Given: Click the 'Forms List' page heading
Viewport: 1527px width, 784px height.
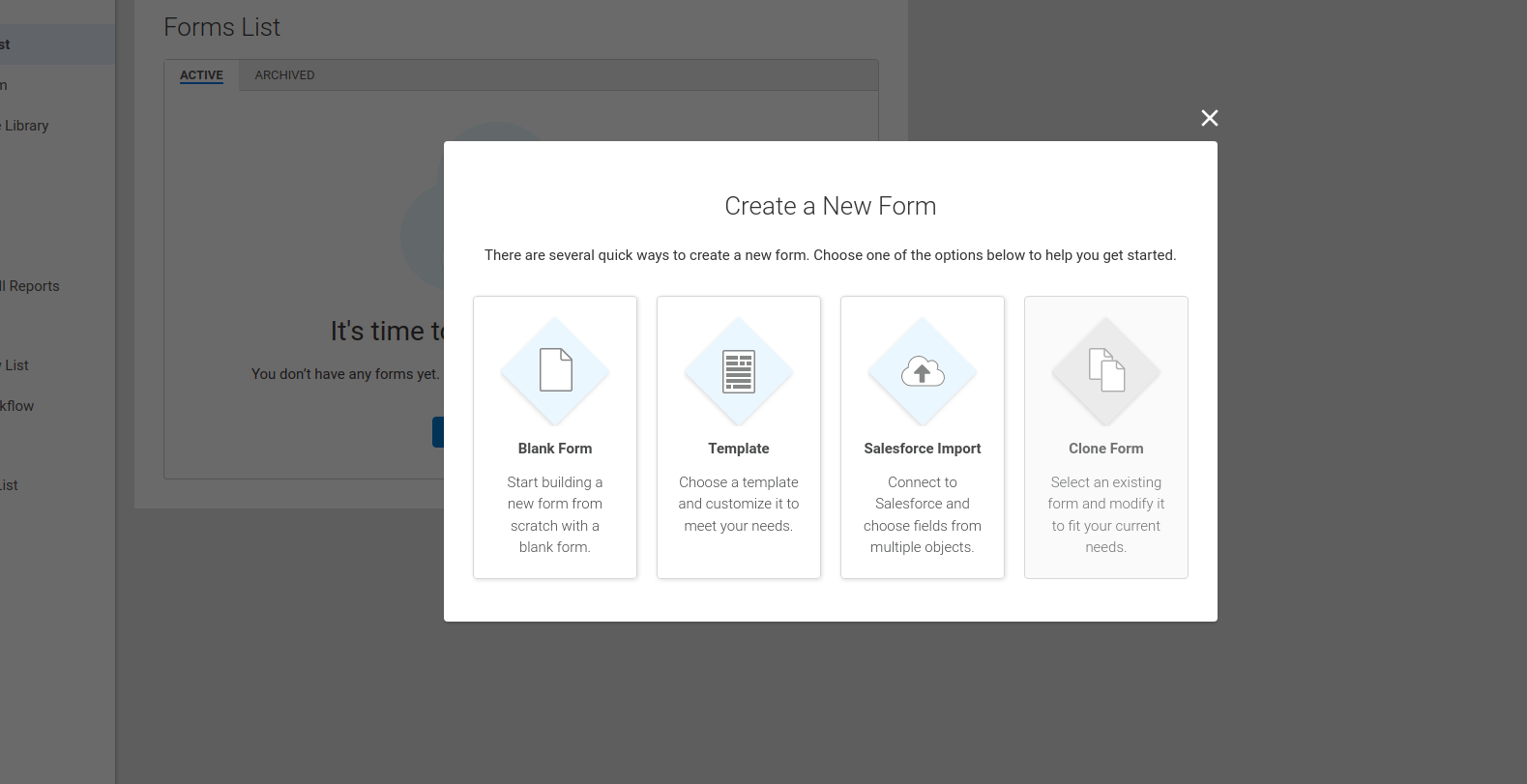Looking at the screenshot, I should tap(222, 27).
